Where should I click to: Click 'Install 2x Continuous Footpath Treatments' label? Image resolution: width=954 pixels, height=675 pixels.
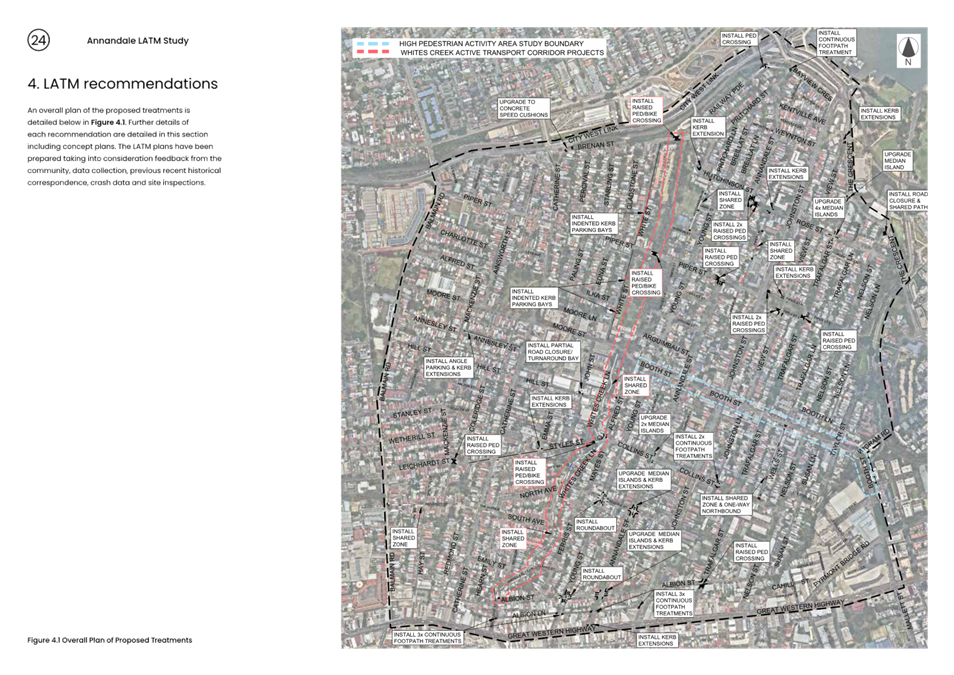[x=693, y=446]
